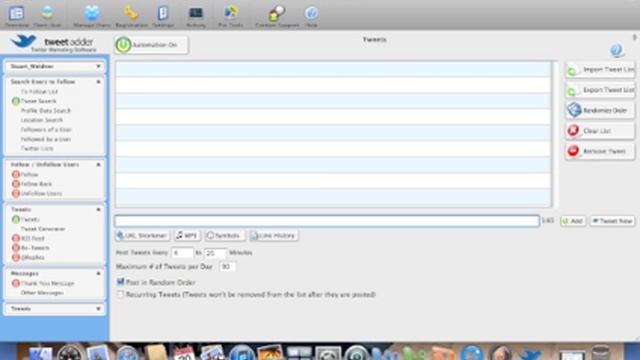
Task: Click the green Automation On power icon
Action: click(123, 45)
